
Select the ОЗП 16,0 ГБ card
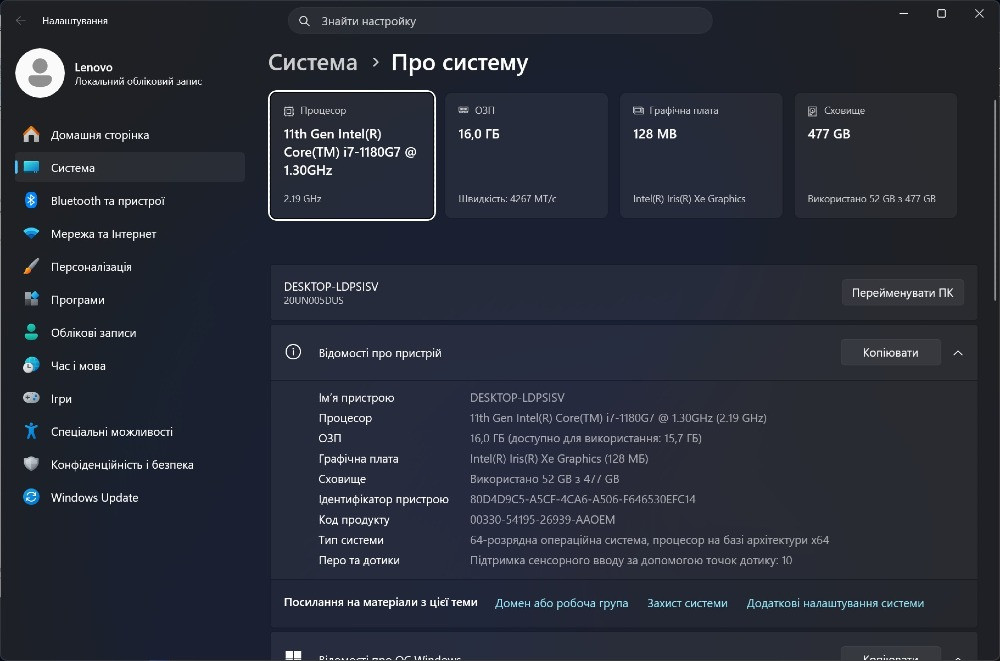coord(527,155)
